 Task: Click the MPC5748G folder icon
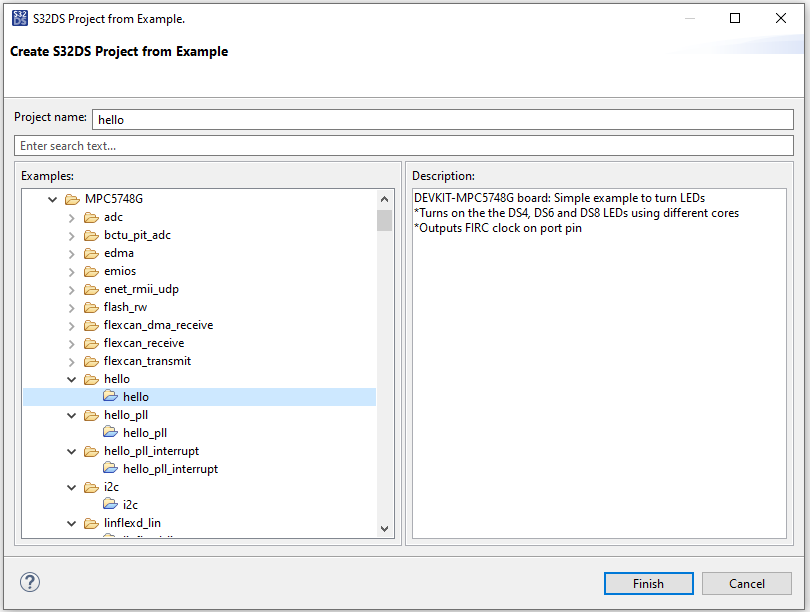tap(72, 199)
